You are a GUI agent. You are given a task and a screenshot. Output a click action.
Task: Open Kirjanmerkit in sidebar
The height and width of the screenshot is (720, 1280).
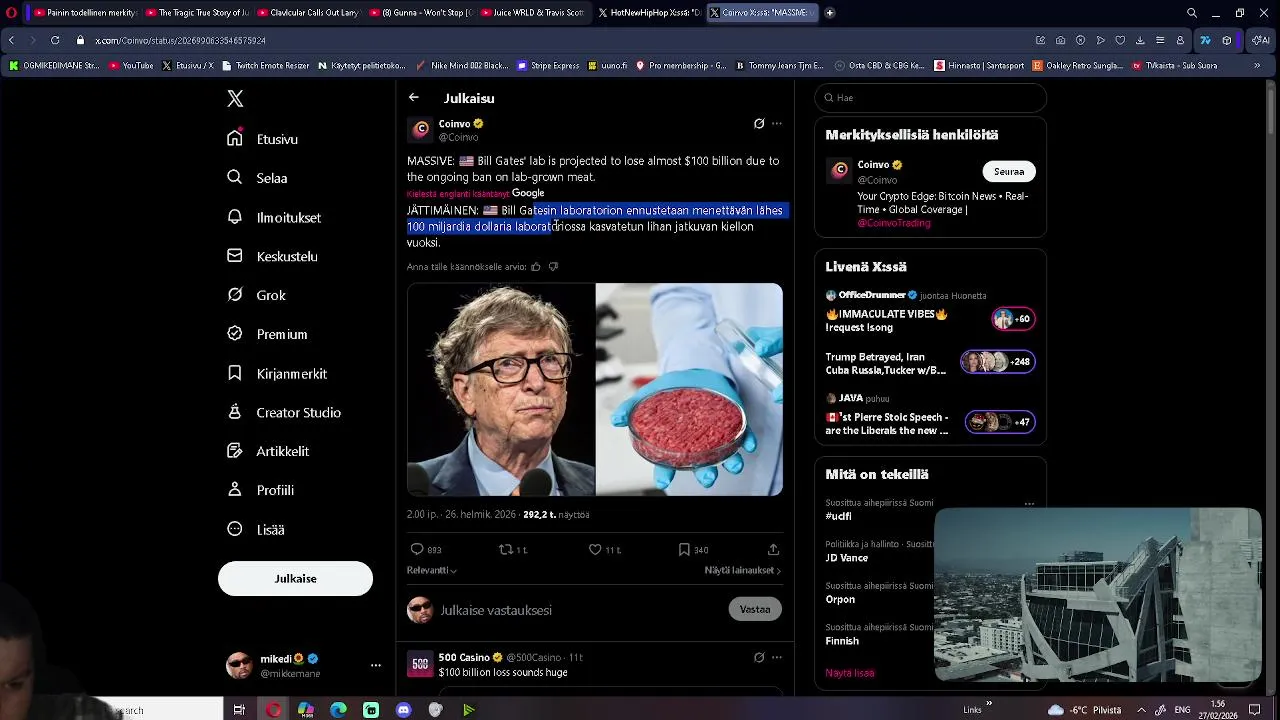(278, 373)
